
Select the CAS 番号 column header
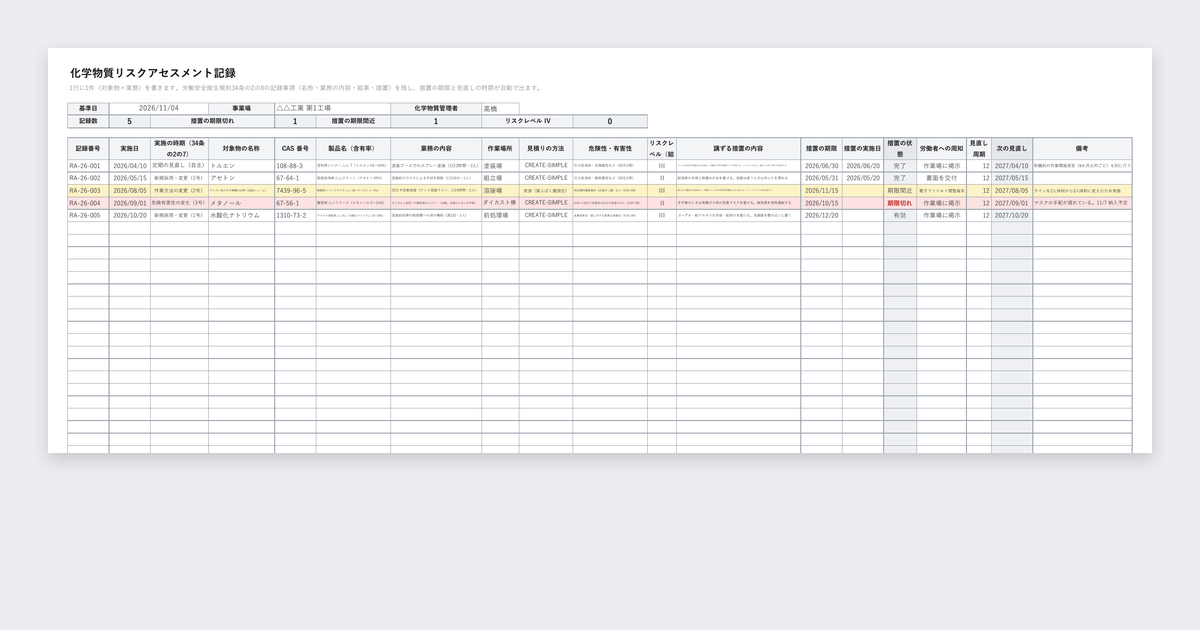[295, 148]
